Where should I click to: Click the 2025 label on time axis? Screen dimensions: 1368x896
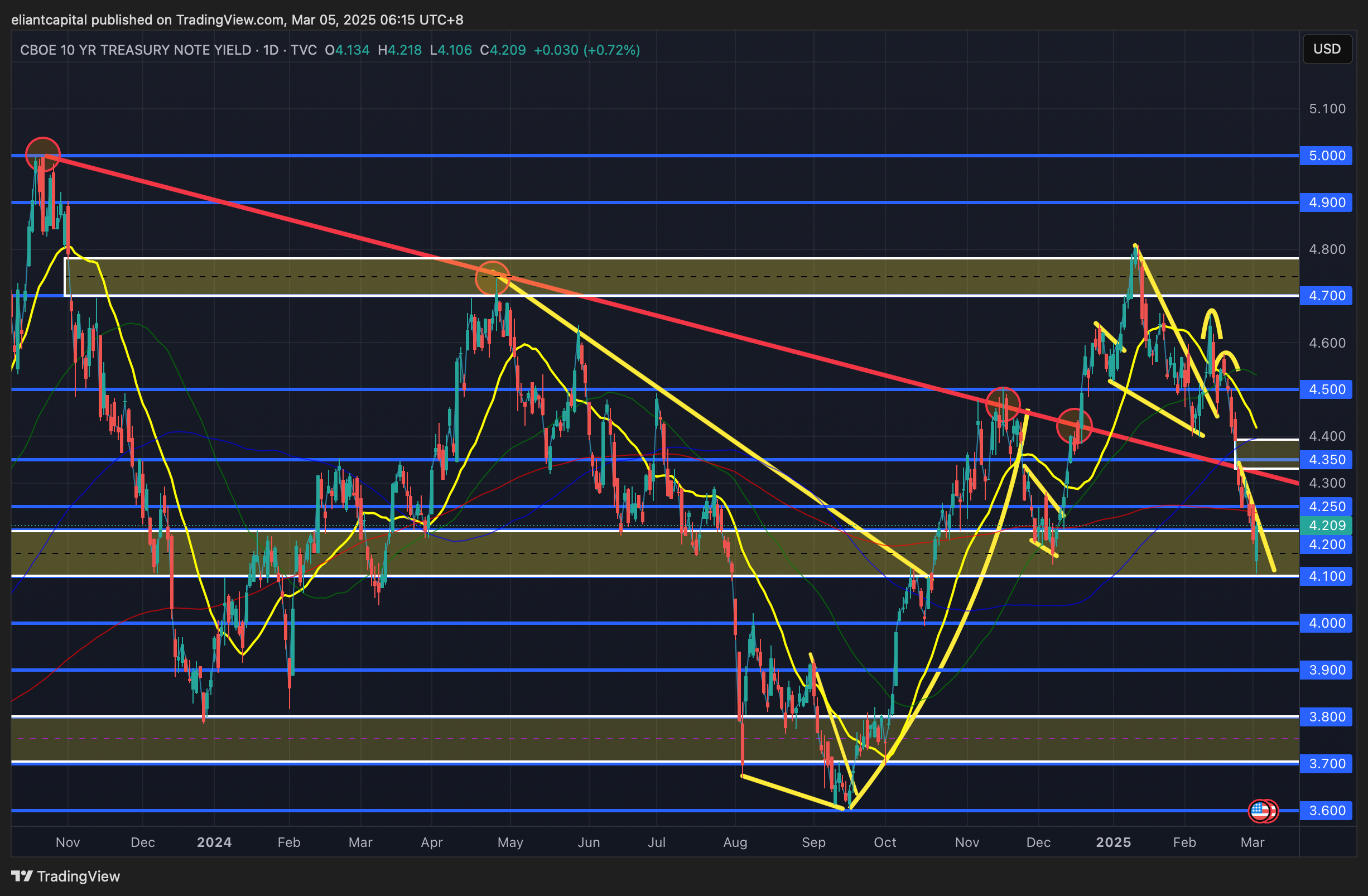[x=1113, y=842]
